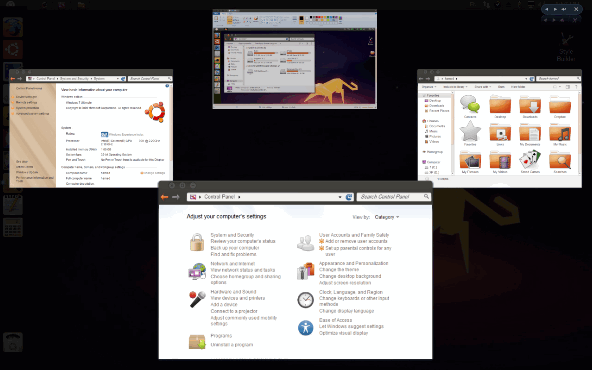Open My Videos folder in Explorer window

coord(500,160)
